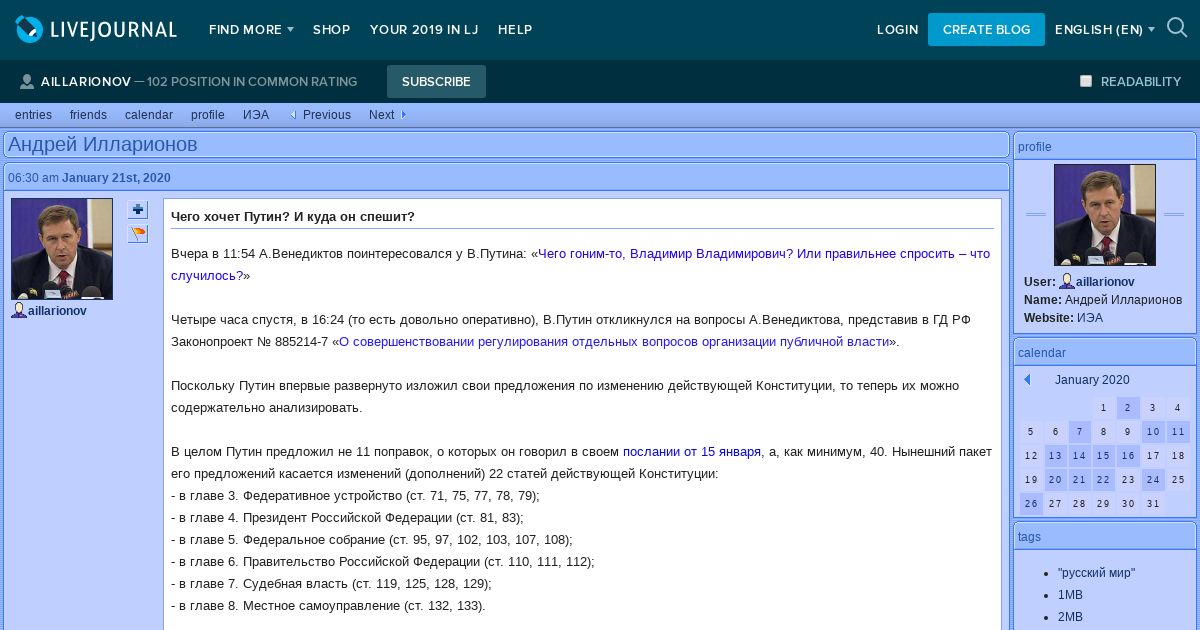Click the author avatar photo in post
The width and height of the screenshot is (1200, 630).
click(x=62, y=249)
